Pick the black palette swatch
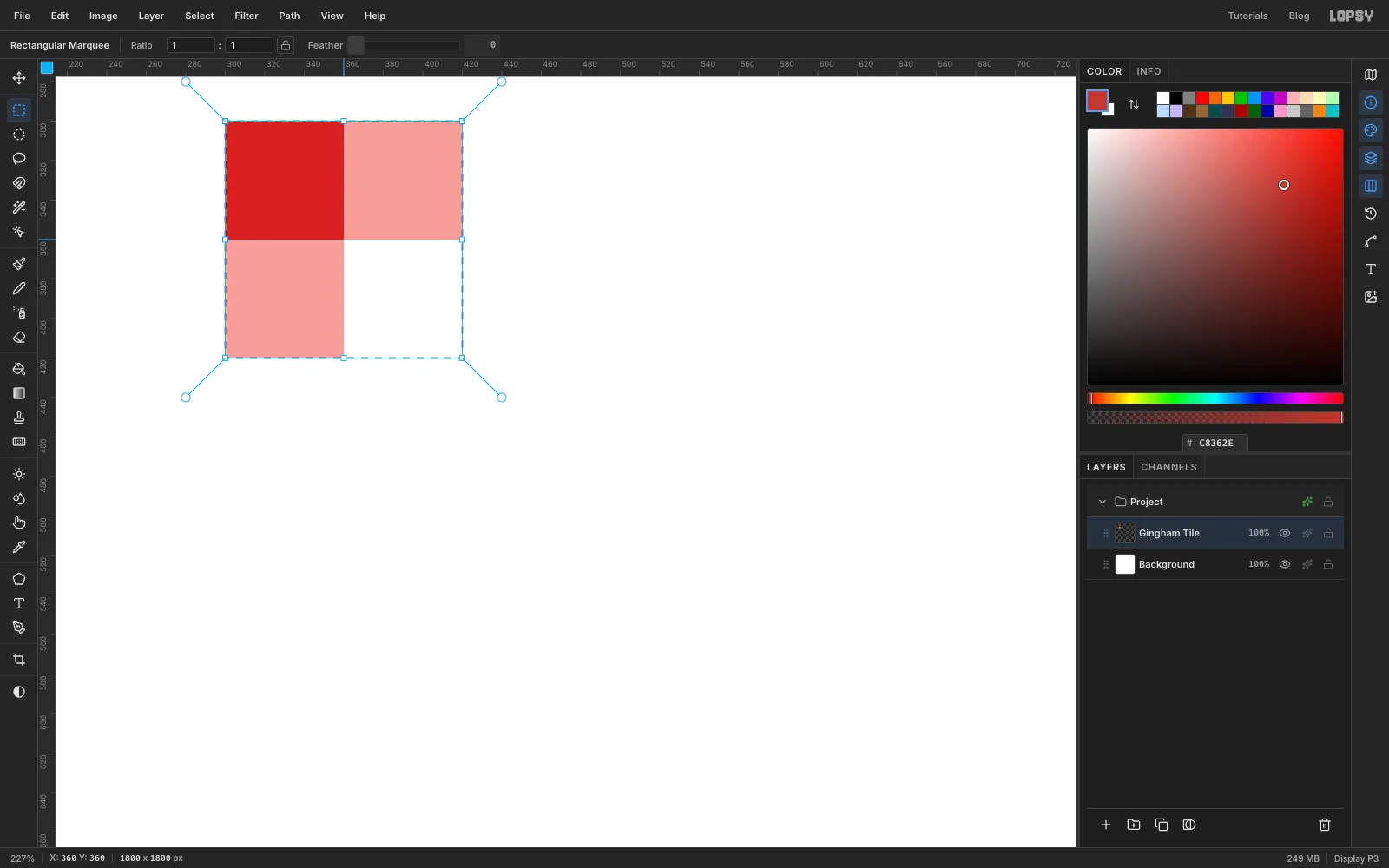 click(x=1176, y=98)
